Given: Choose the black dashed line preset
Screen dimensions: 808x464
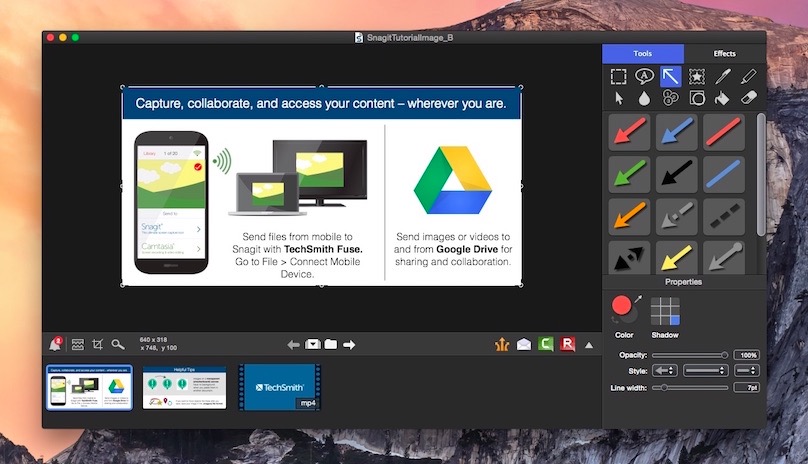Looking at the screenshot, I should coord(723,217).
